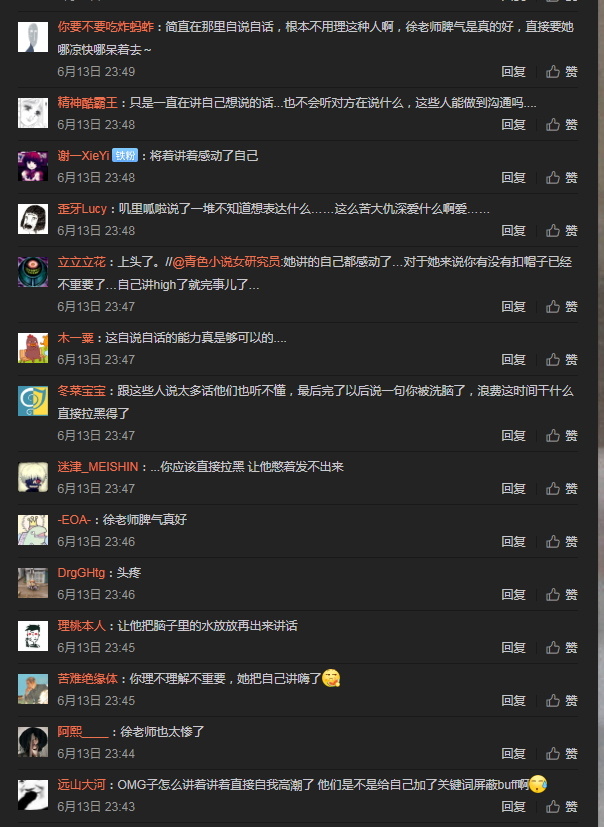Screen dimensions: 604x827
Task: Like the comment by 你要不要吃炸蚂蚱
Action: click(561, 72)
